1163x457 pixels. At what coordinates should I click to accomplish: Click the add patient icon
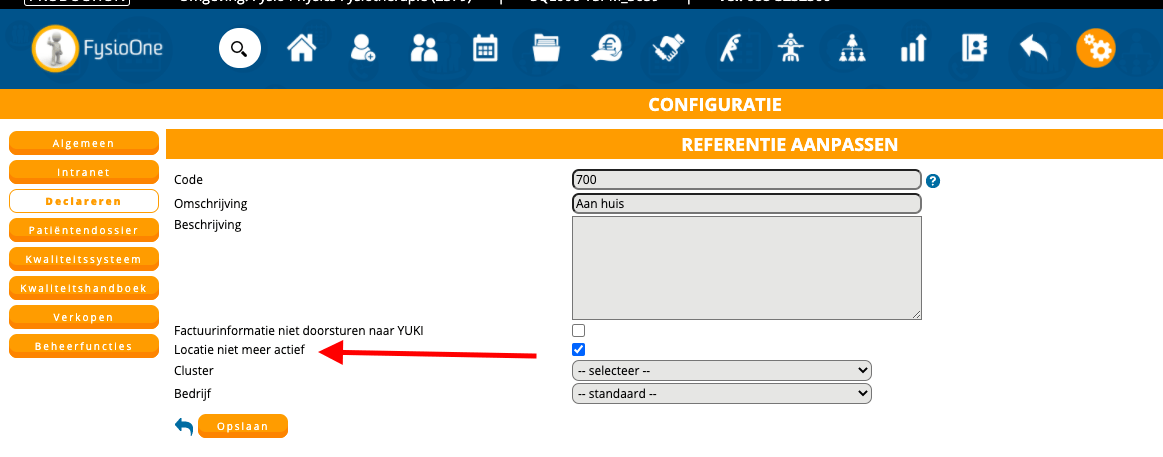(x=363, y=48)
